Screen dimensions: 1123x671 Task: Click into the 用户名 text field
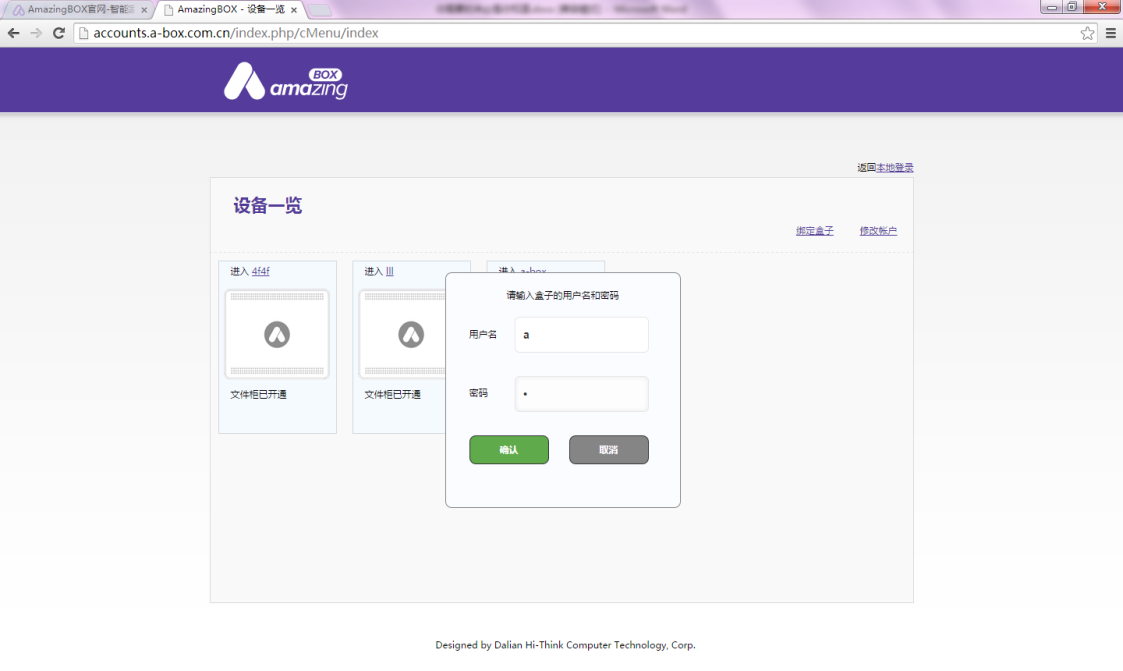581,335
